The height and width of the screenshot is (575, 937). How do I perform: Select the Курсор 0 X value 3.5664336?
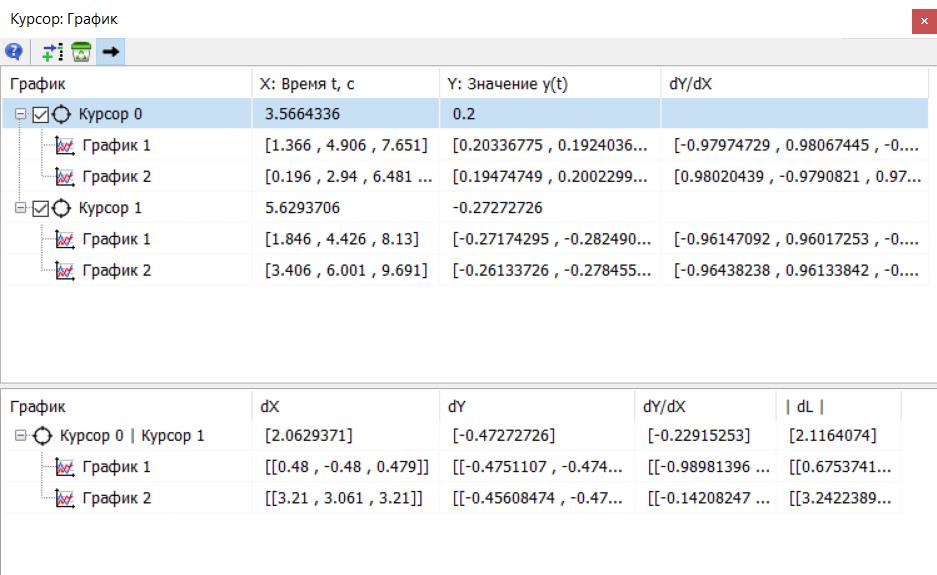(302, 114)
